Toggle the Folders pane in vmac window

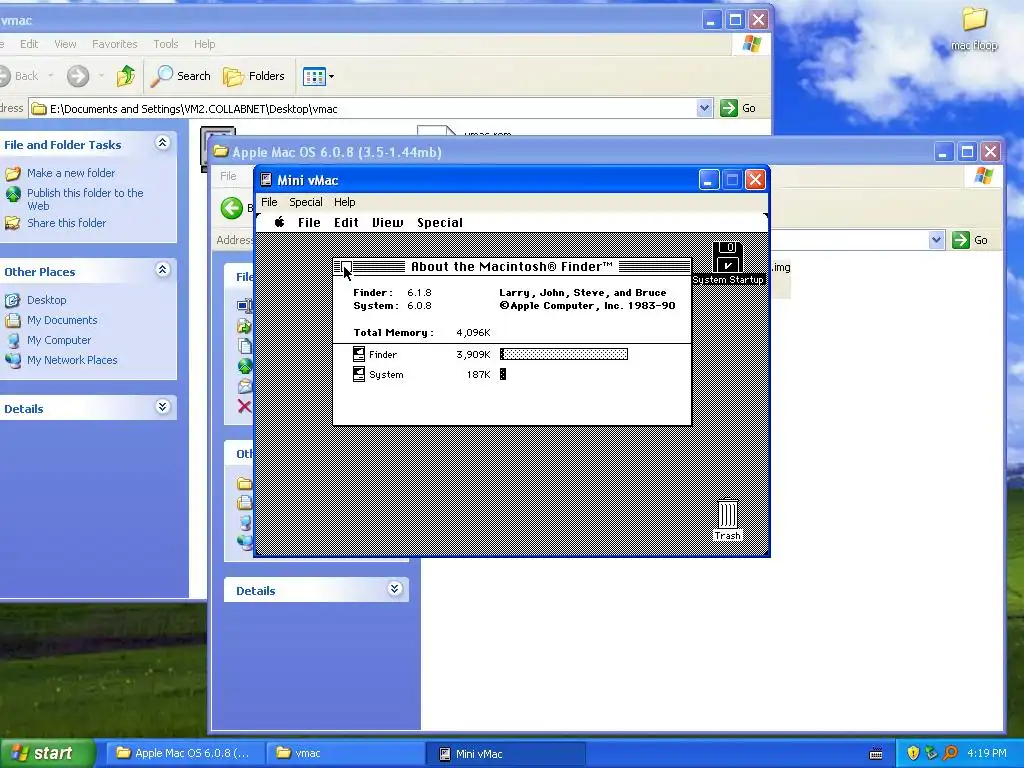pos(253,76)
